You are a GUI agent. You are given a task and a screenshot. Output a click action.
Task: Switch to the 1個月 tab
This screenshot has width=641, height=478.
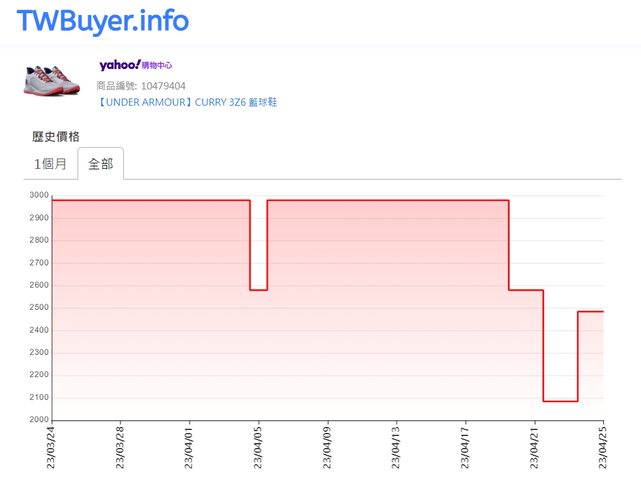tap(50, 163)
